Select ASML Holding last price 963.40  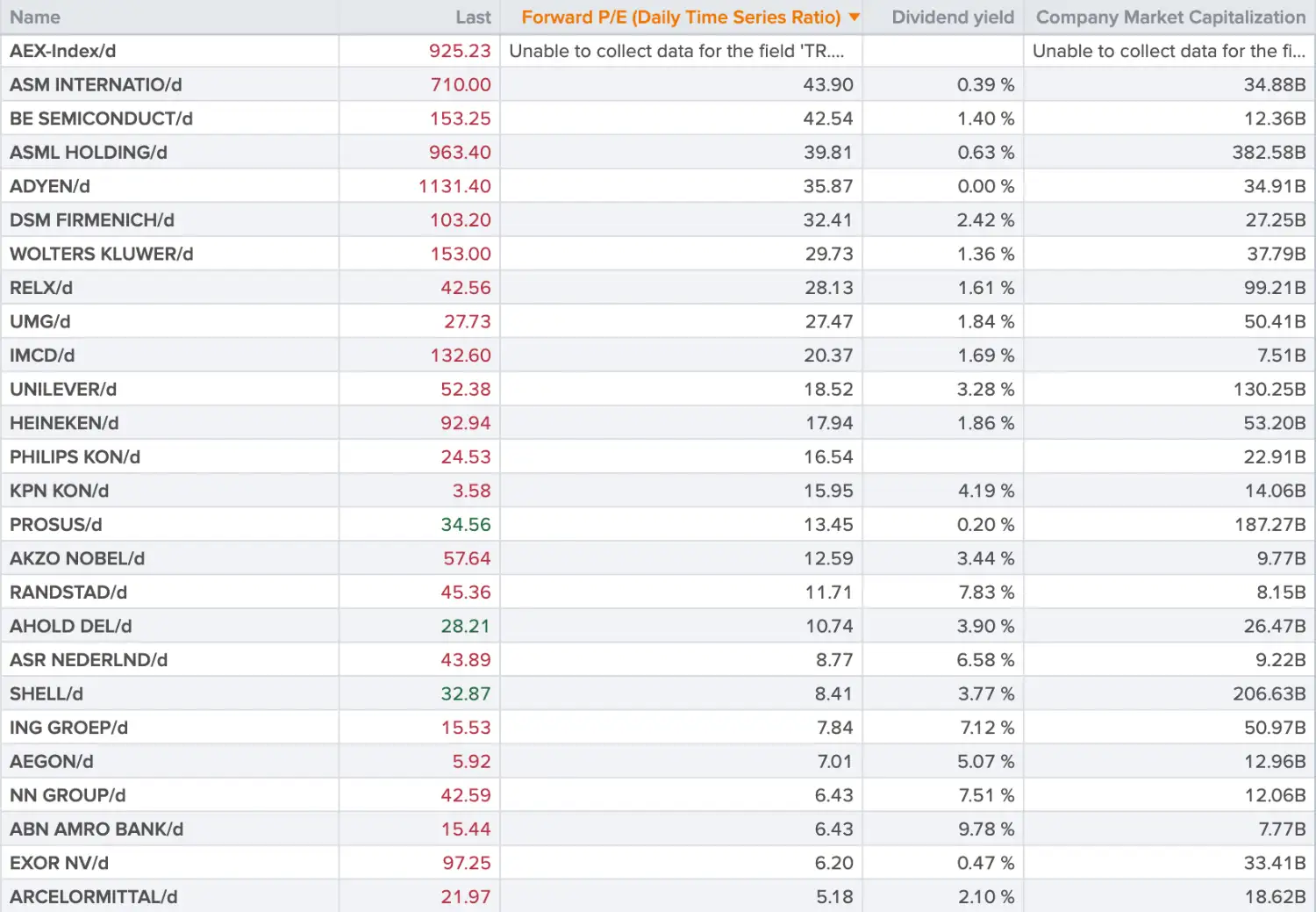coord(460,153)
